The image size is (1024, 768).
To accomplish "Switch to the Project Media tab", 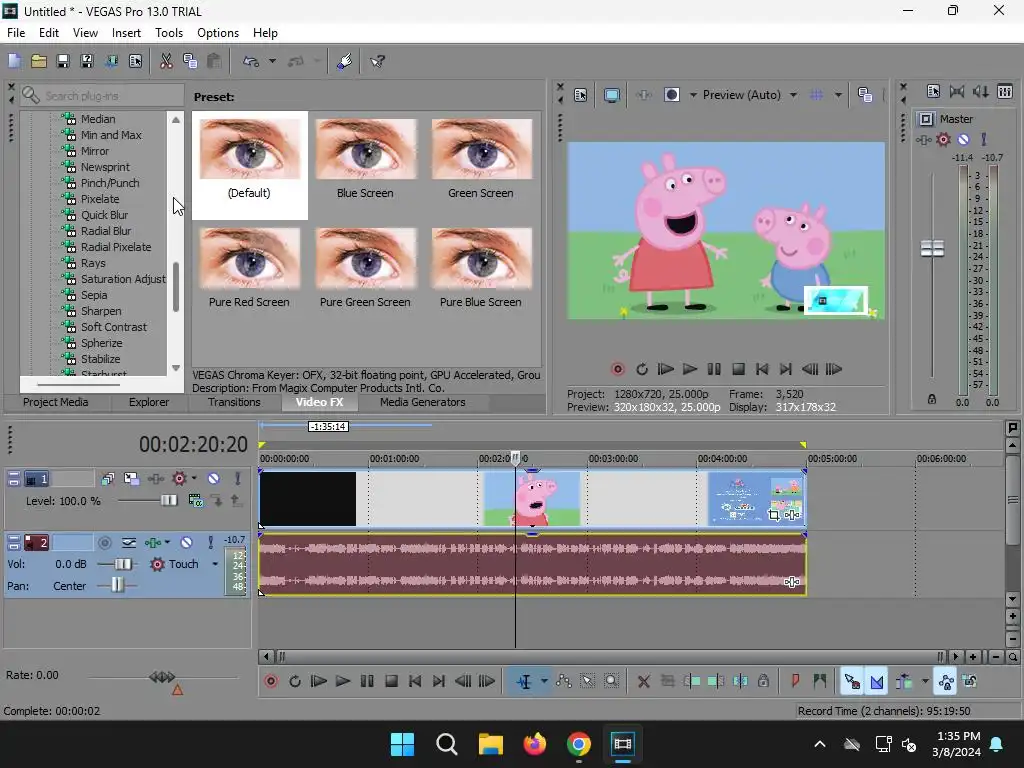I will click(x=56, y=402).
